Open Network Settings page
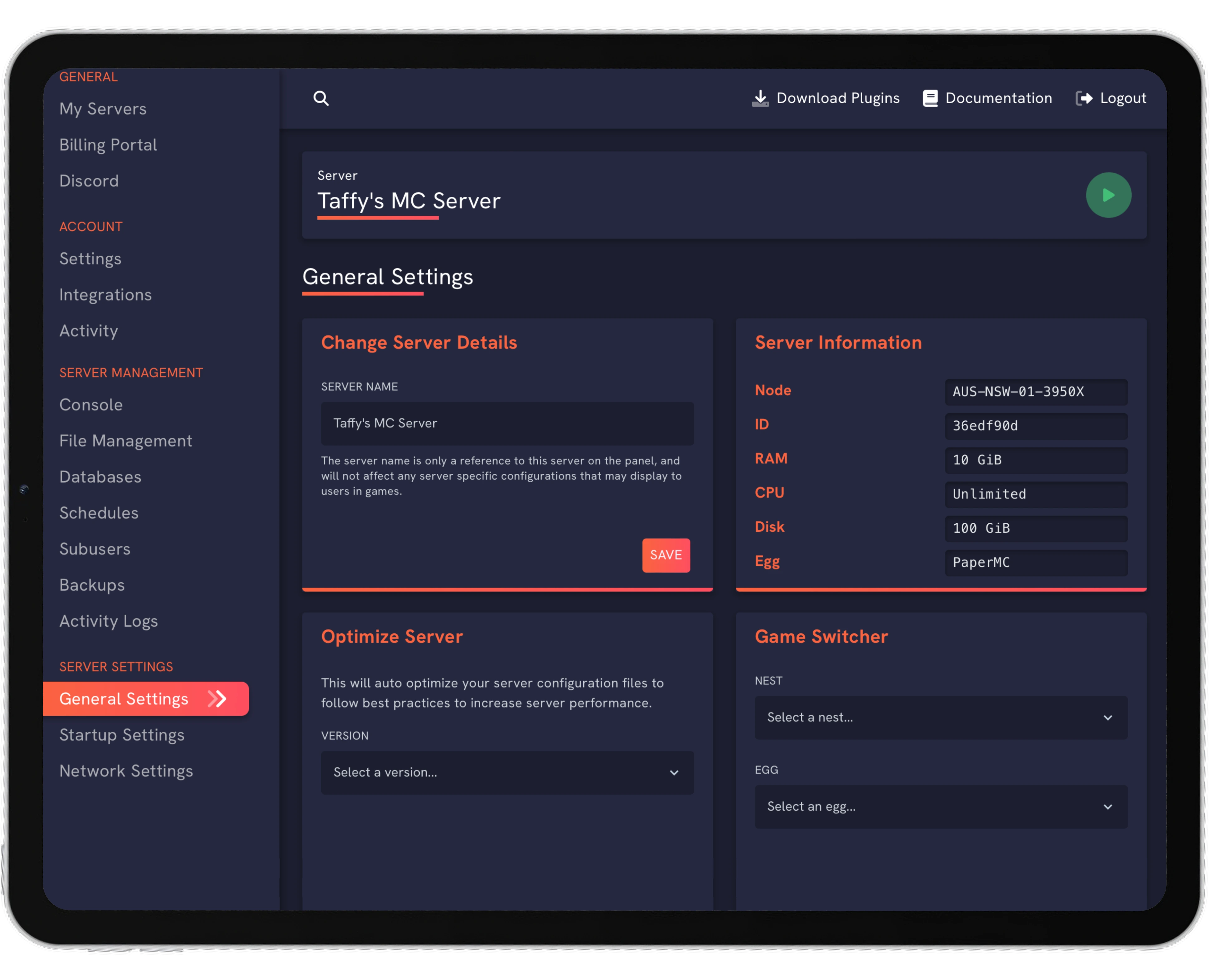 pos(126,771)
